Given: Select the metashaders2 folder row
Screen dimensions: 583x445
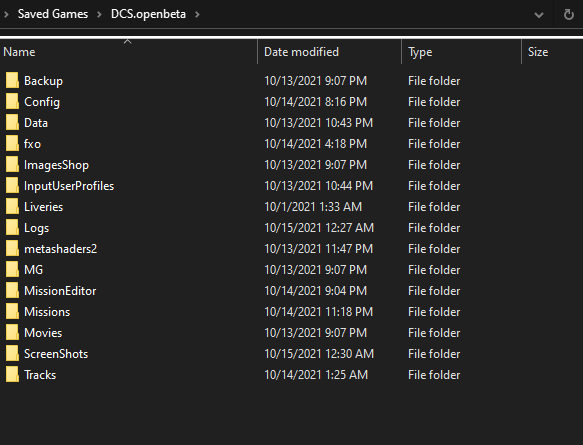Looking at the screenshot, I should point(292,249).
